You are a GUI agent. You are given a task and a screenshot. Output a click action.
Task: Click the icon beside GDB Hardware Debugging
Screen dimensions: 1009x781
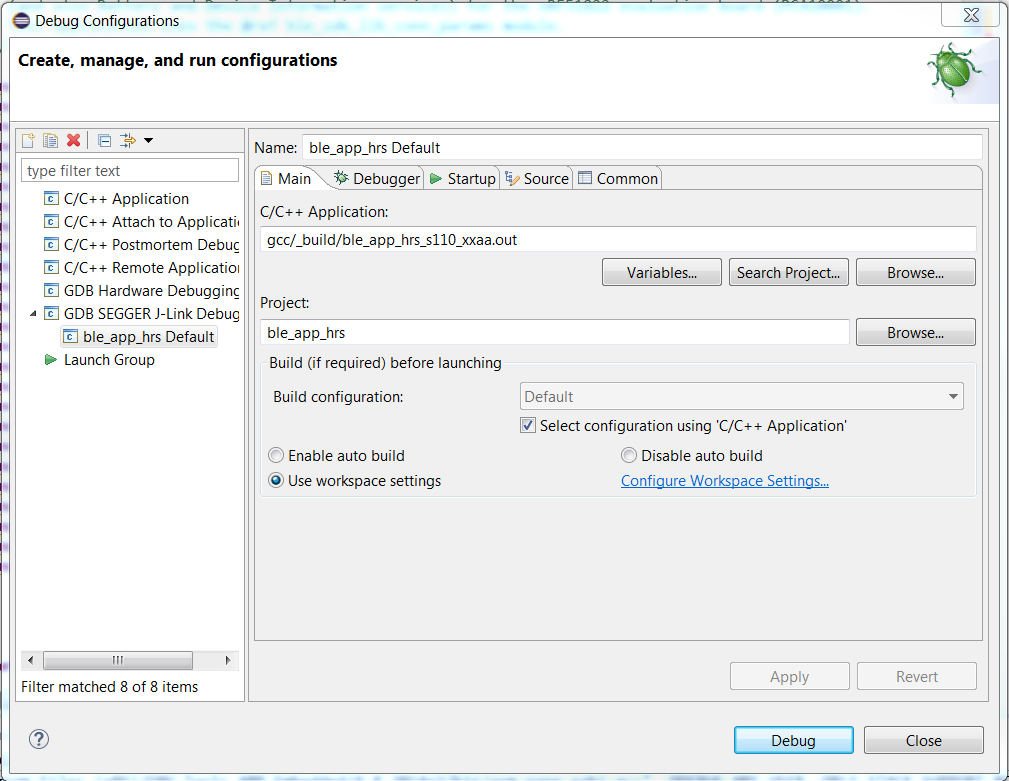(51, 290)
